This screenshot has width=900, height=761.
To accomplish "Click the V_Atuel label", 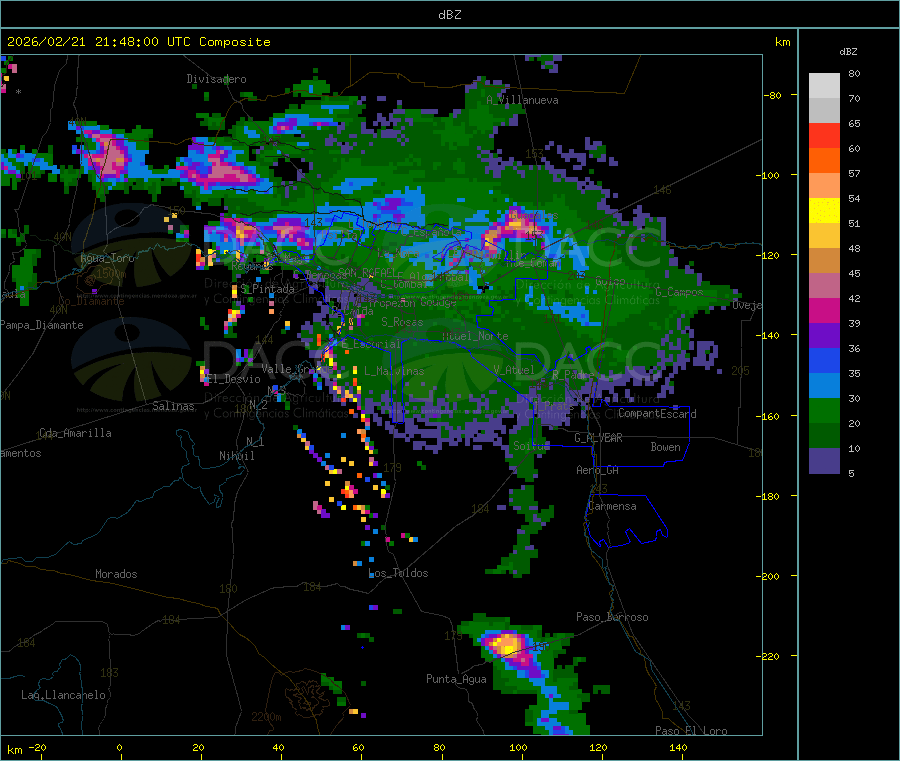I will (514, 370).
